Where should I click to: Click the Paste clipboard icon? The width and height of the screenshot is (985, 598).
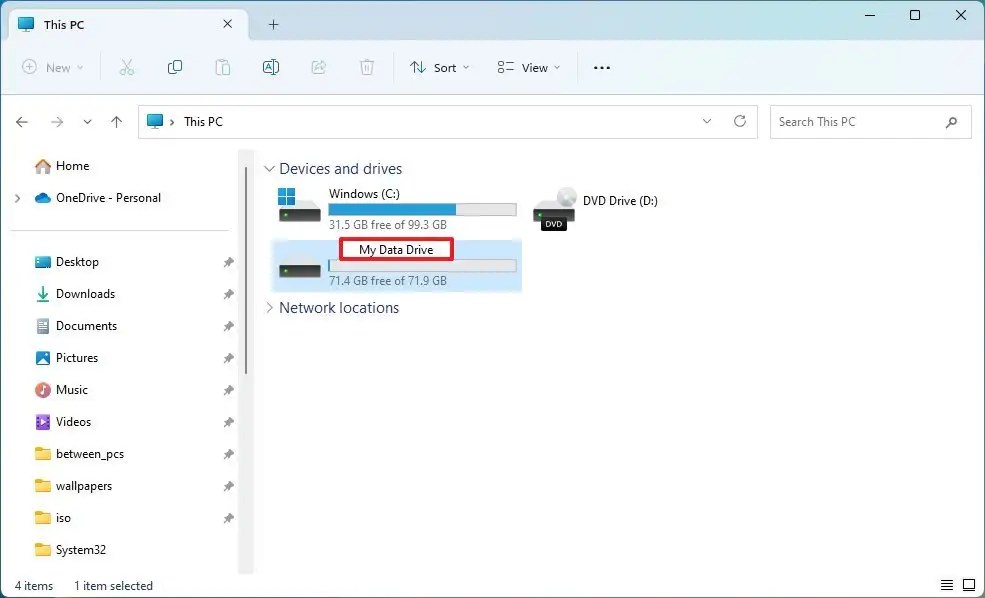click(222, 67)
